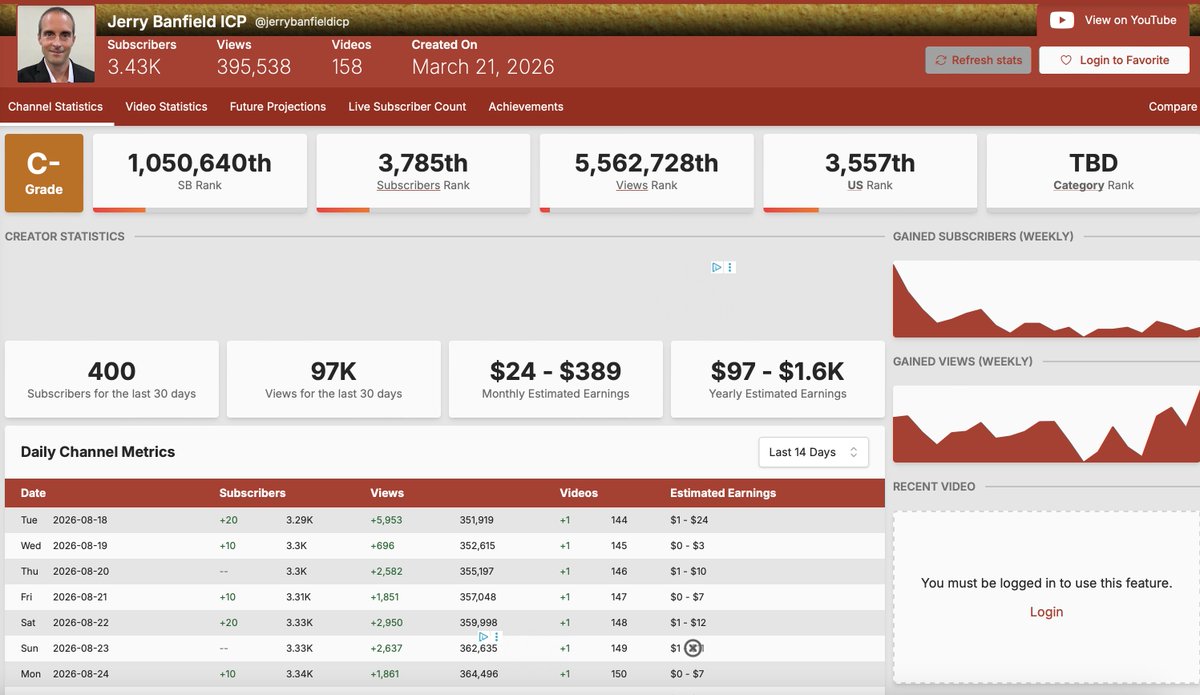Click the refresh arrows icon
The height and width of the screenshot is (695, 1200).
tap(940, 60)
